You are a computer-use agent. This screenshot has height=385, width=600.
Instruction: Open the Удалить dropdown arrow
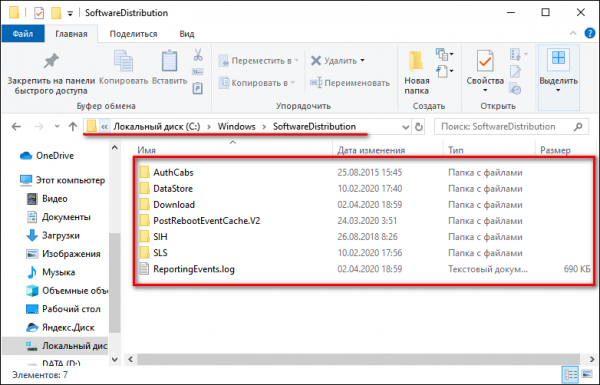point(362,60)
